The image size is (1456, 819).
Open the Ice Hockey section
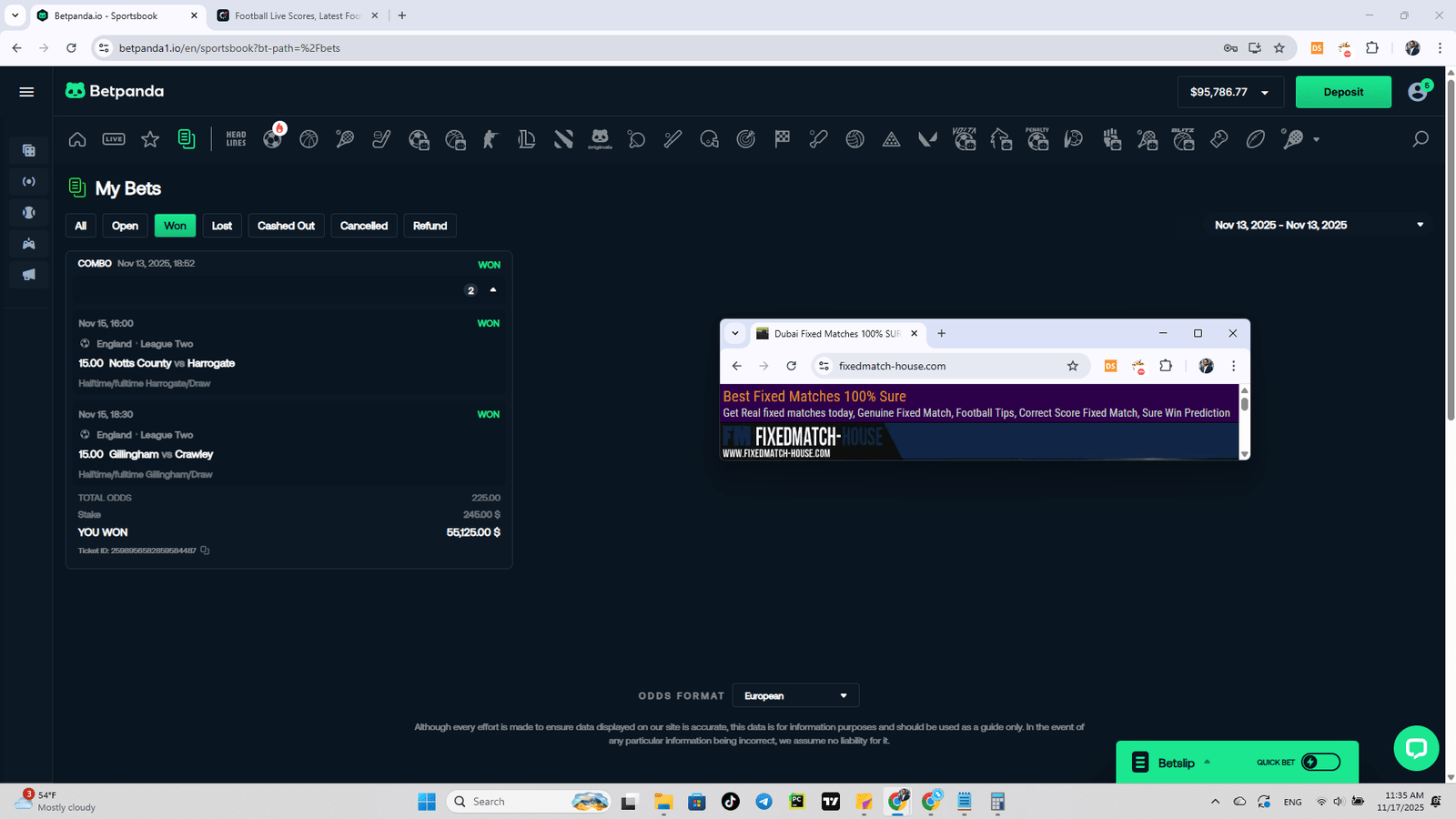pos(379,139)
